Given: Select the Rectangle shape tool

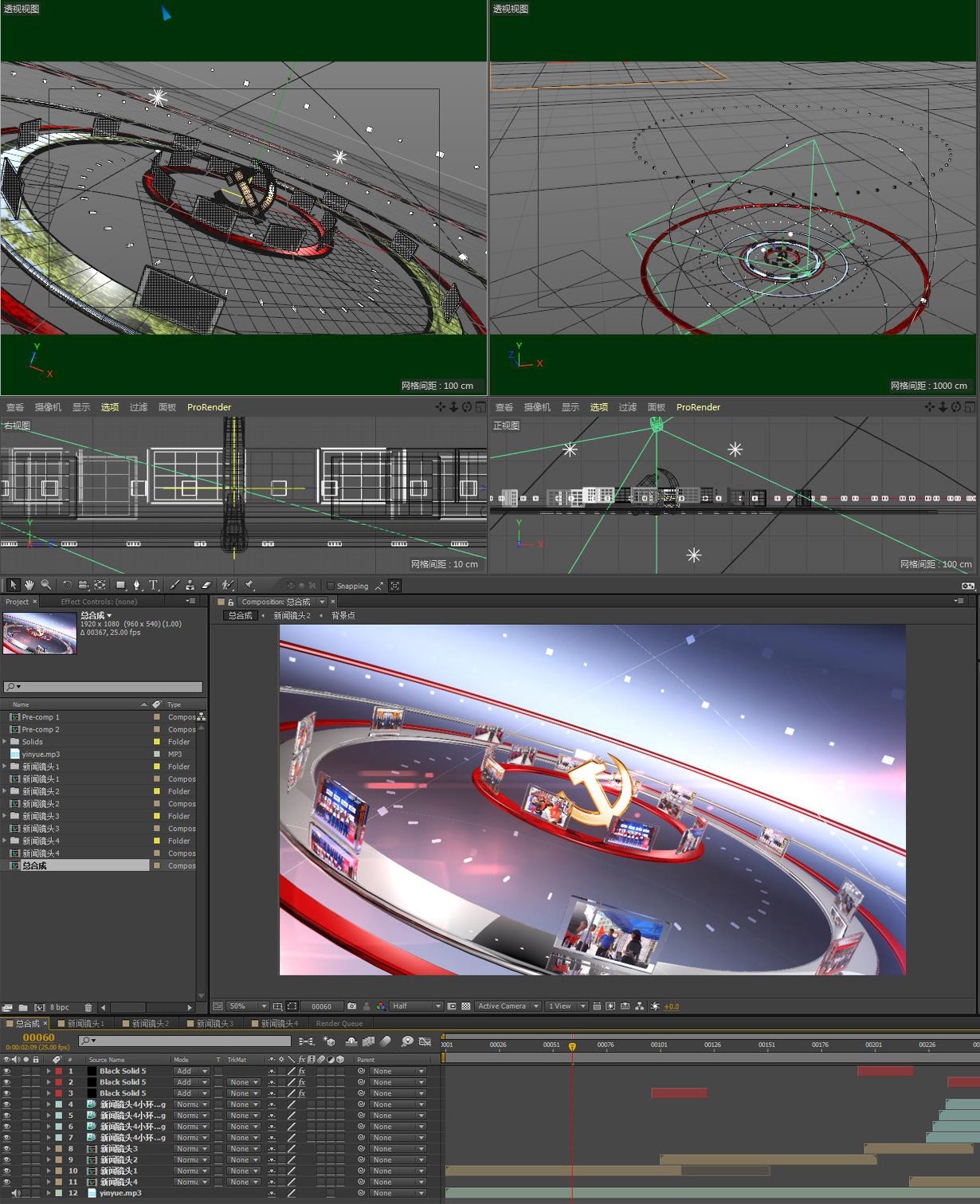Looking at the screenshot, I should [x=120, y=585].
